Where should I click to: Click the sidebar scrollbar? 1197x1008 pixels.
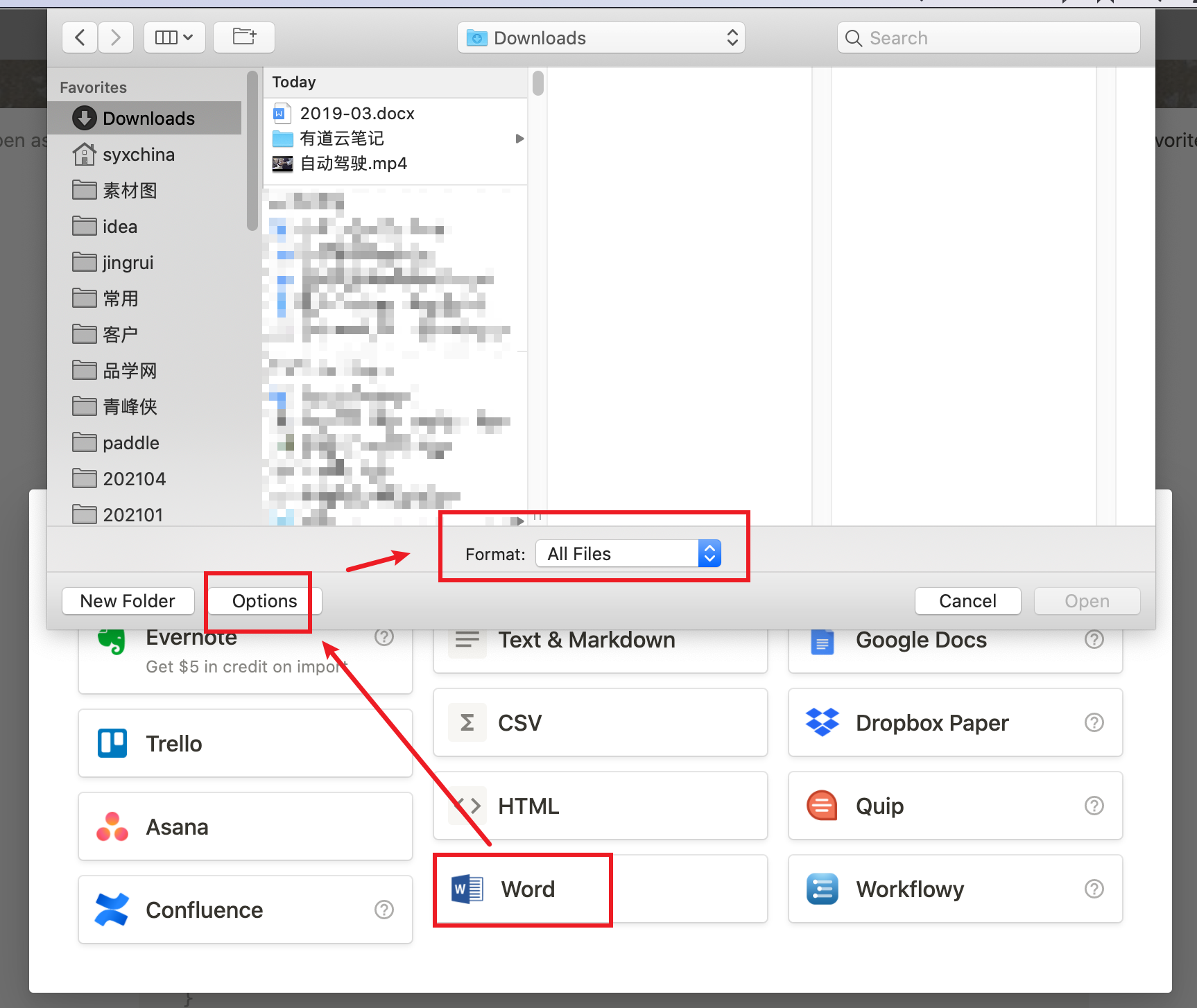click(252, 150)
